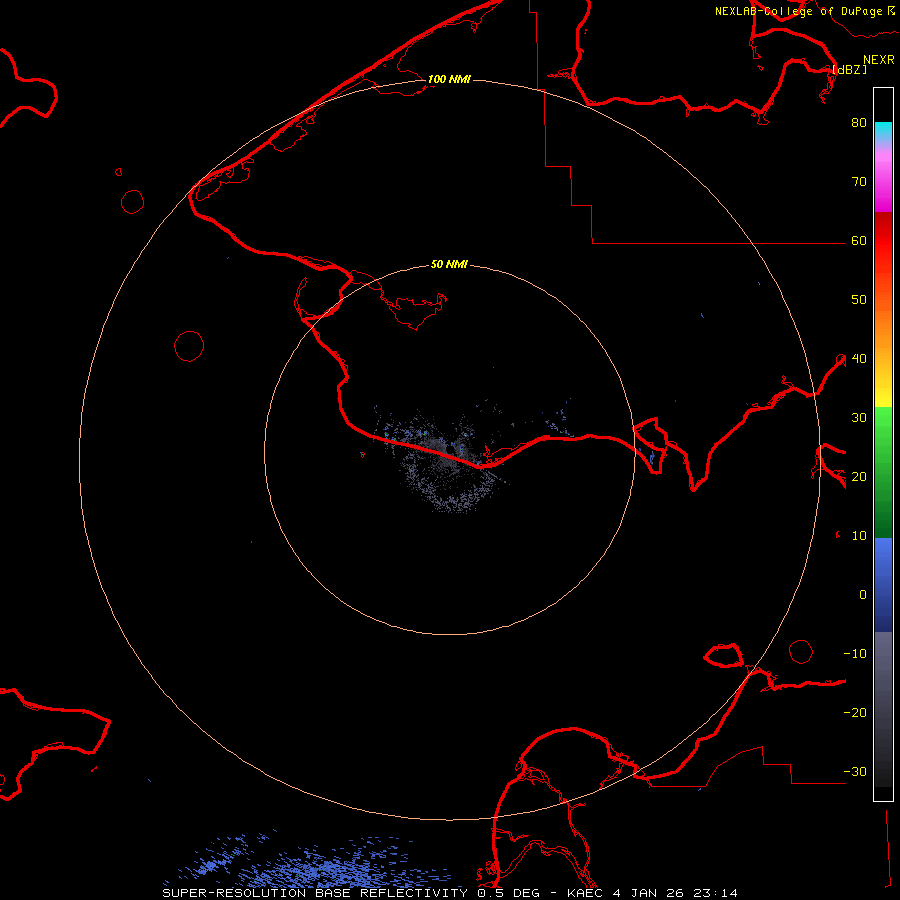Click the -10 value on the dBZ scale
Viewport: 900px width, 900px height.
(855, 654)
